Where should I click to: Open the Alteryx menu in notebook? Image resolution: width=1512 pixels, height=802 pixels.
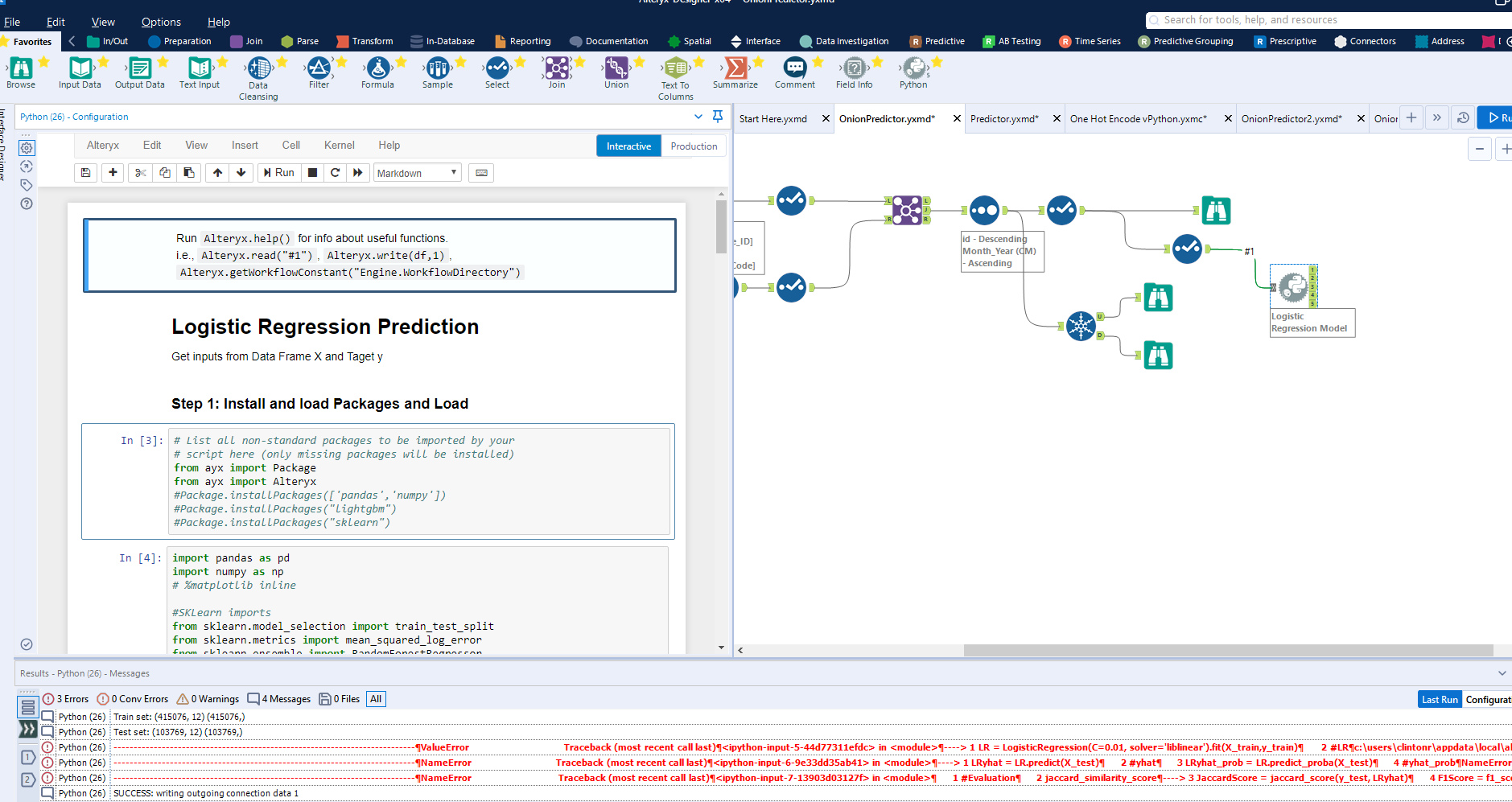103,146
